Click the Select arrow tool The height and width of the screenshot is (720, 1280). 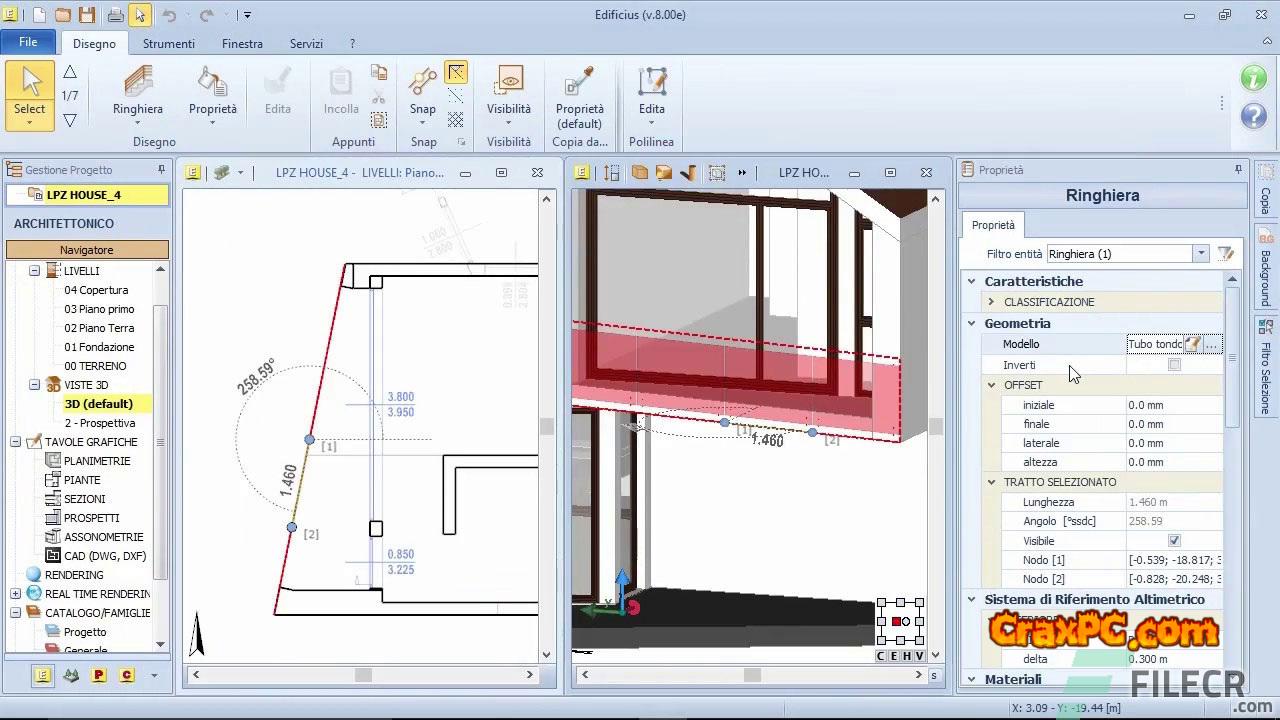pos(29,88)
